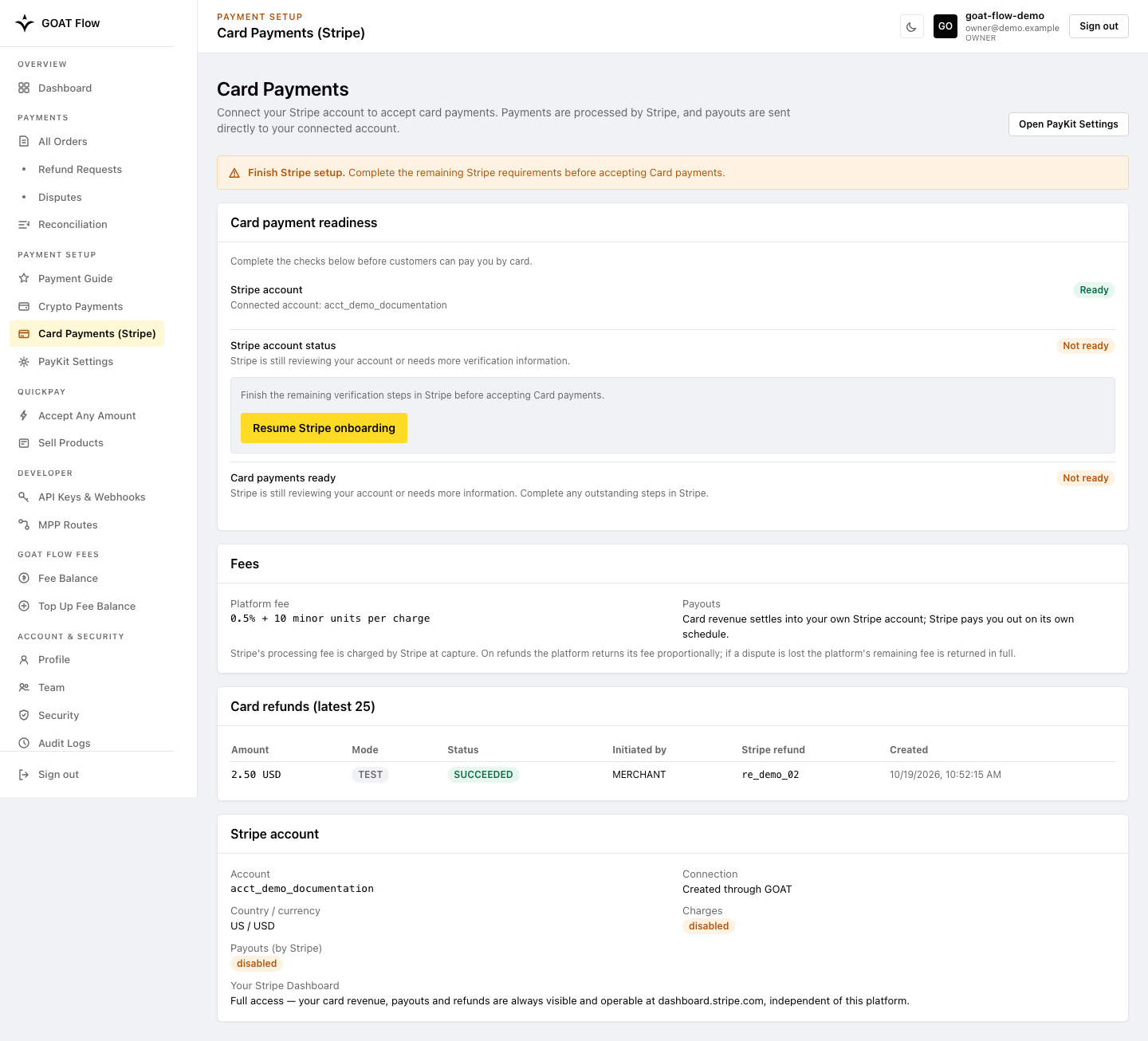Click Not ready badge for Card payments ready

[1085, 478]
